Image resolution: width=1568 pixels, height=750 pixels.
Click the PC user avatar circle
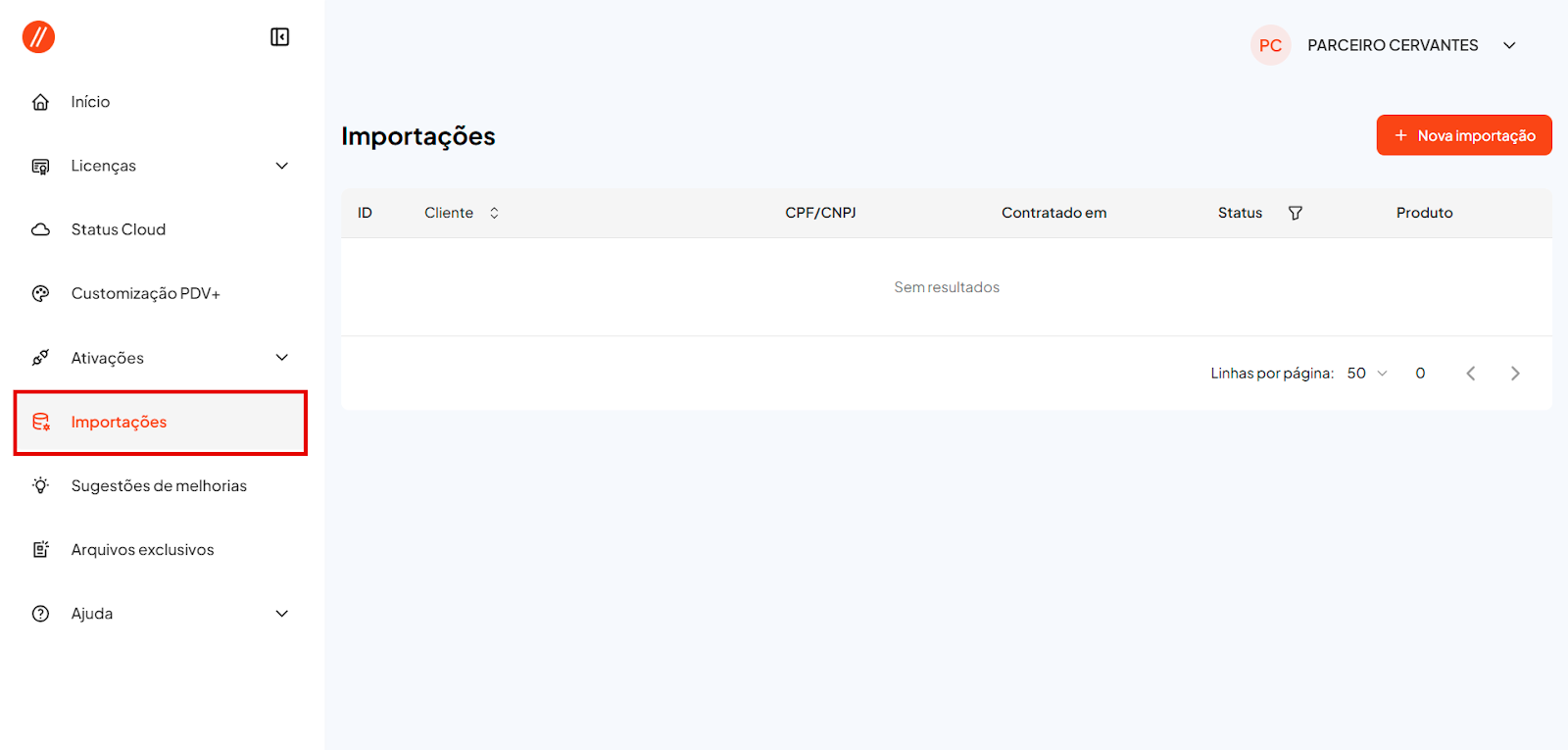tap(1270, 45)
